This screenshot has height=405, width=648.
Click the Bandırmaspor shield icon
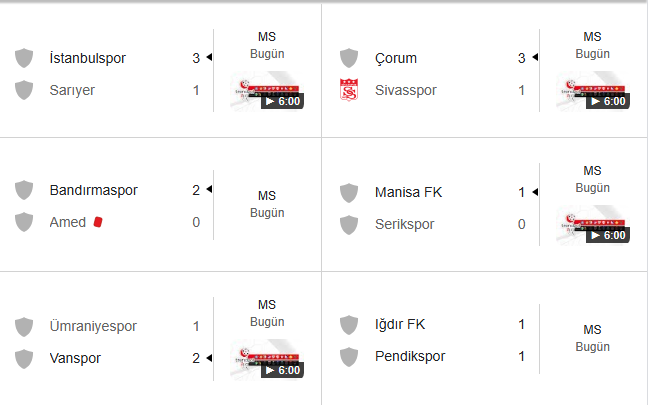click(25, 190)
